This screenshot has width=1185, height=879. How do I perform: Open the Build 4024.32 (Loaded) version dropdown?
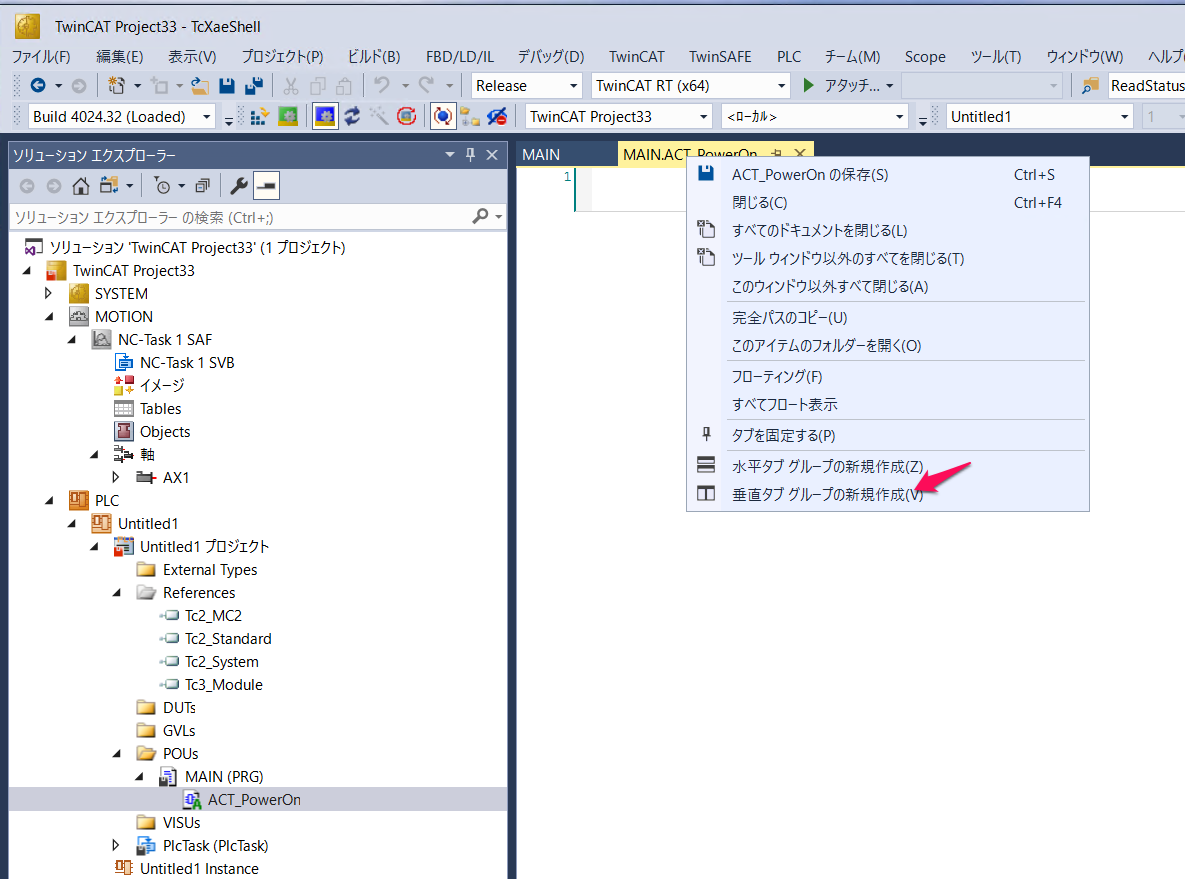(x=206, y=117)
